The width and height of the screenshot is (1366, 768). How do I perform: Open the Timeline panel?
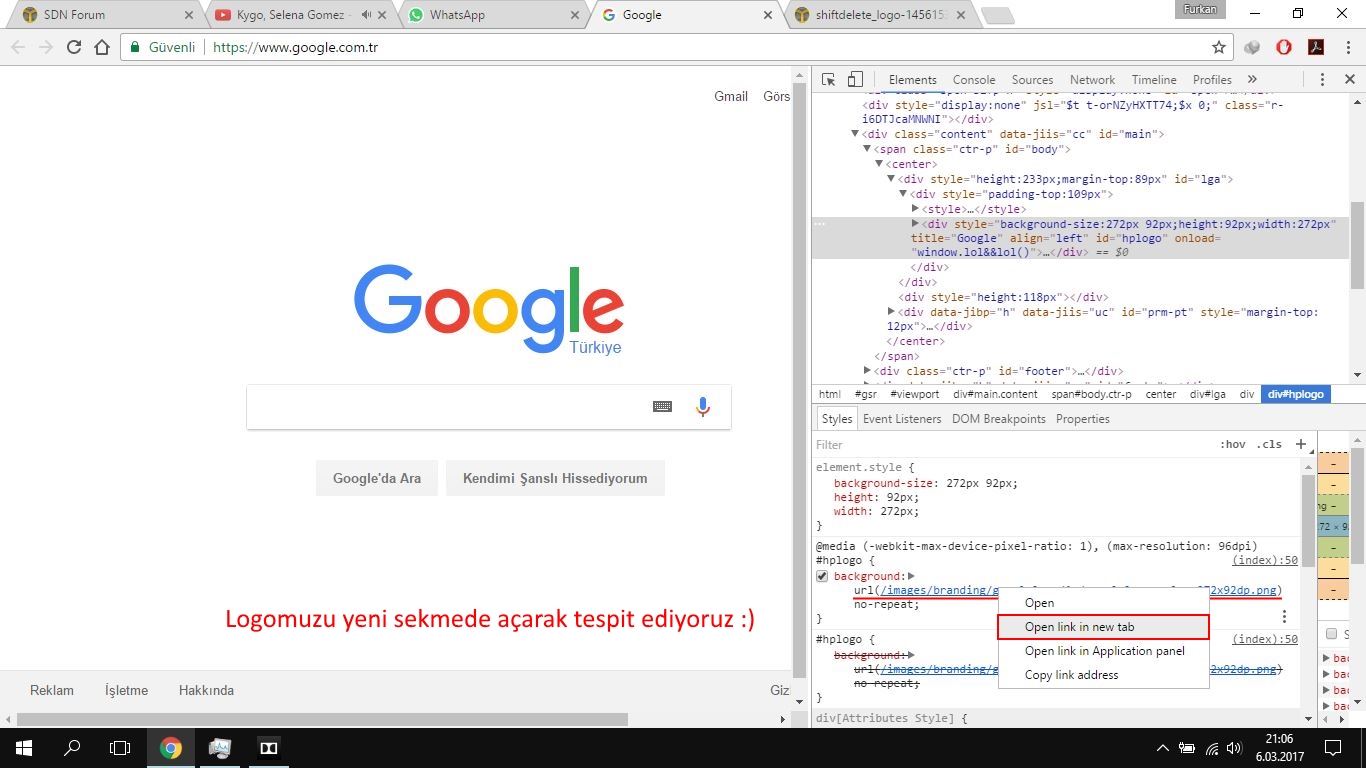[x=1154, y=80]
